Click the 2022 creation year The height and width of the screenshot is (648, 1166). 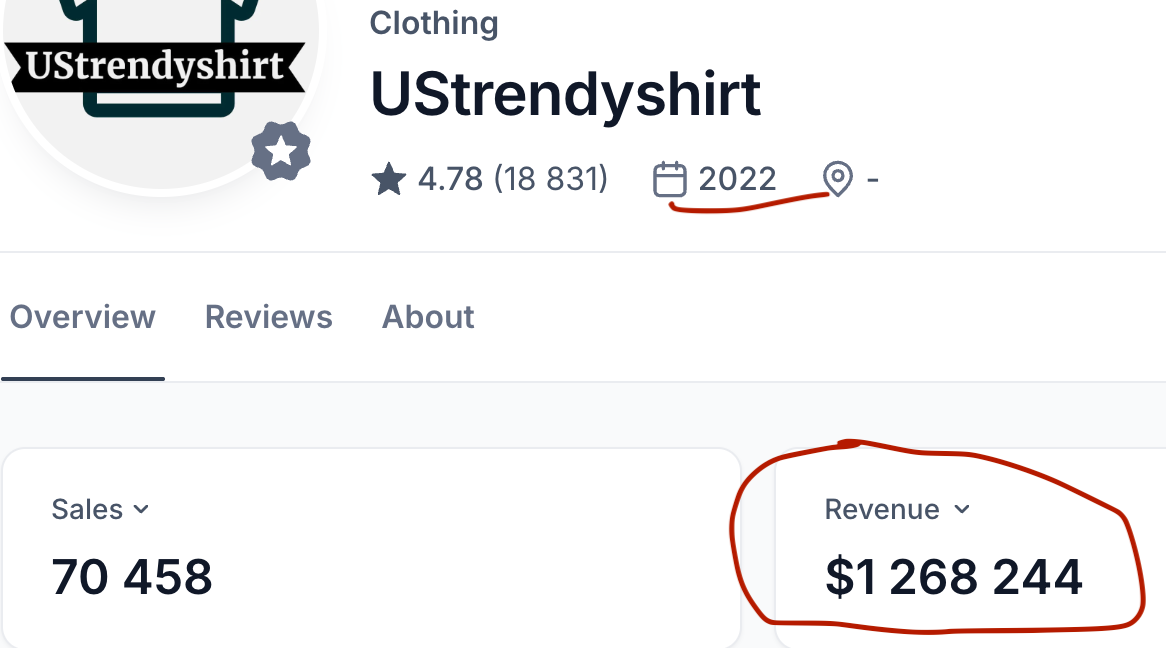tap(737, 179)
